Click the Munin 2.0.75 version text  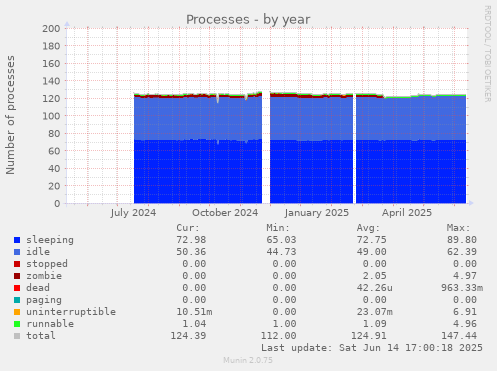[x=248, y=360]
